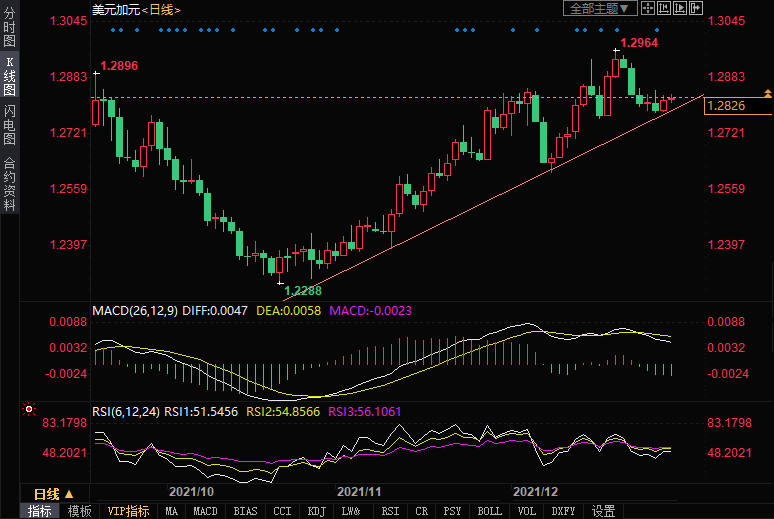Open the 全部主题 dropdown
The width and height of the screenshot is (774, 519).
click(x=600, y=8)
